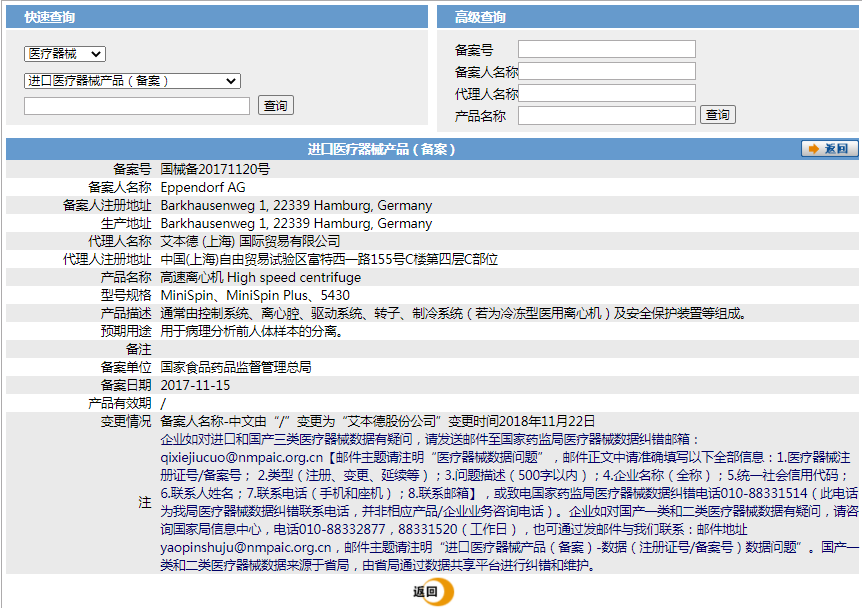Expand the 进口医疗器械产品(备案) dropdown
The width and height of the screenshot is (862, 608).
[x=132, y=81]
